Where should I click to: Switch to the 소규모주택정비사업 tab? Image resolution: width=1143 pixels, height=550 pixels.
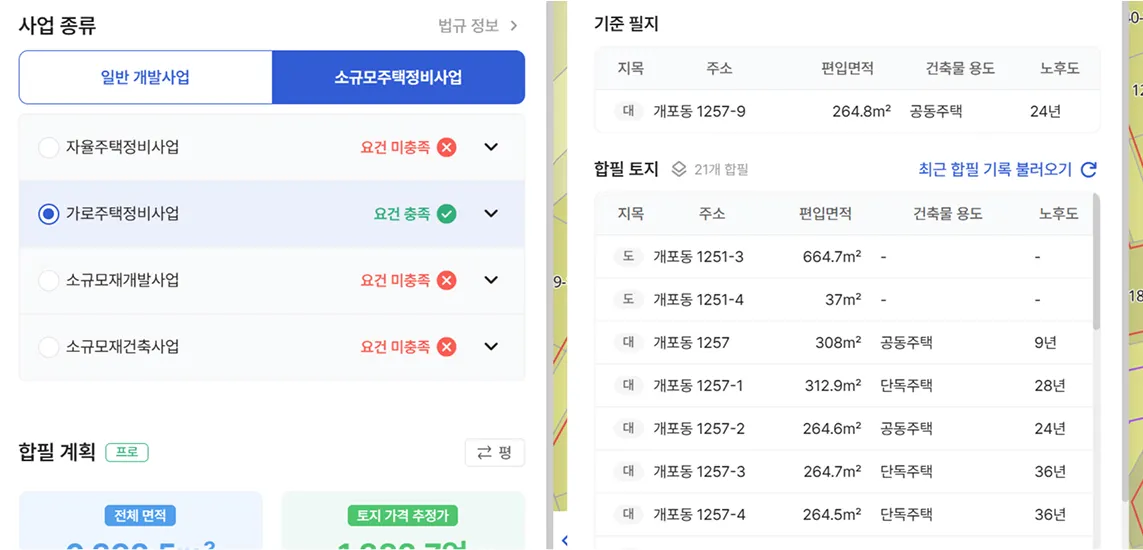pyautogui.click(x=398, y=77)
